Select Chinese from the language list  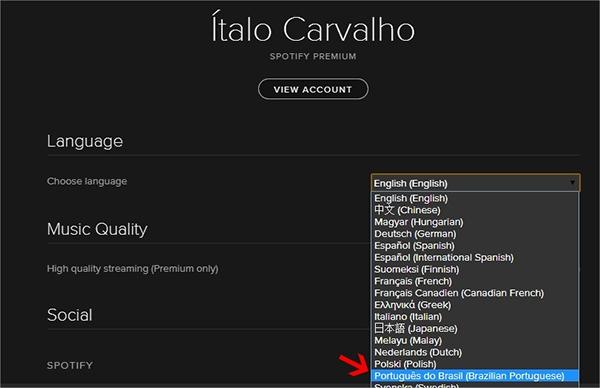[474, 210]
